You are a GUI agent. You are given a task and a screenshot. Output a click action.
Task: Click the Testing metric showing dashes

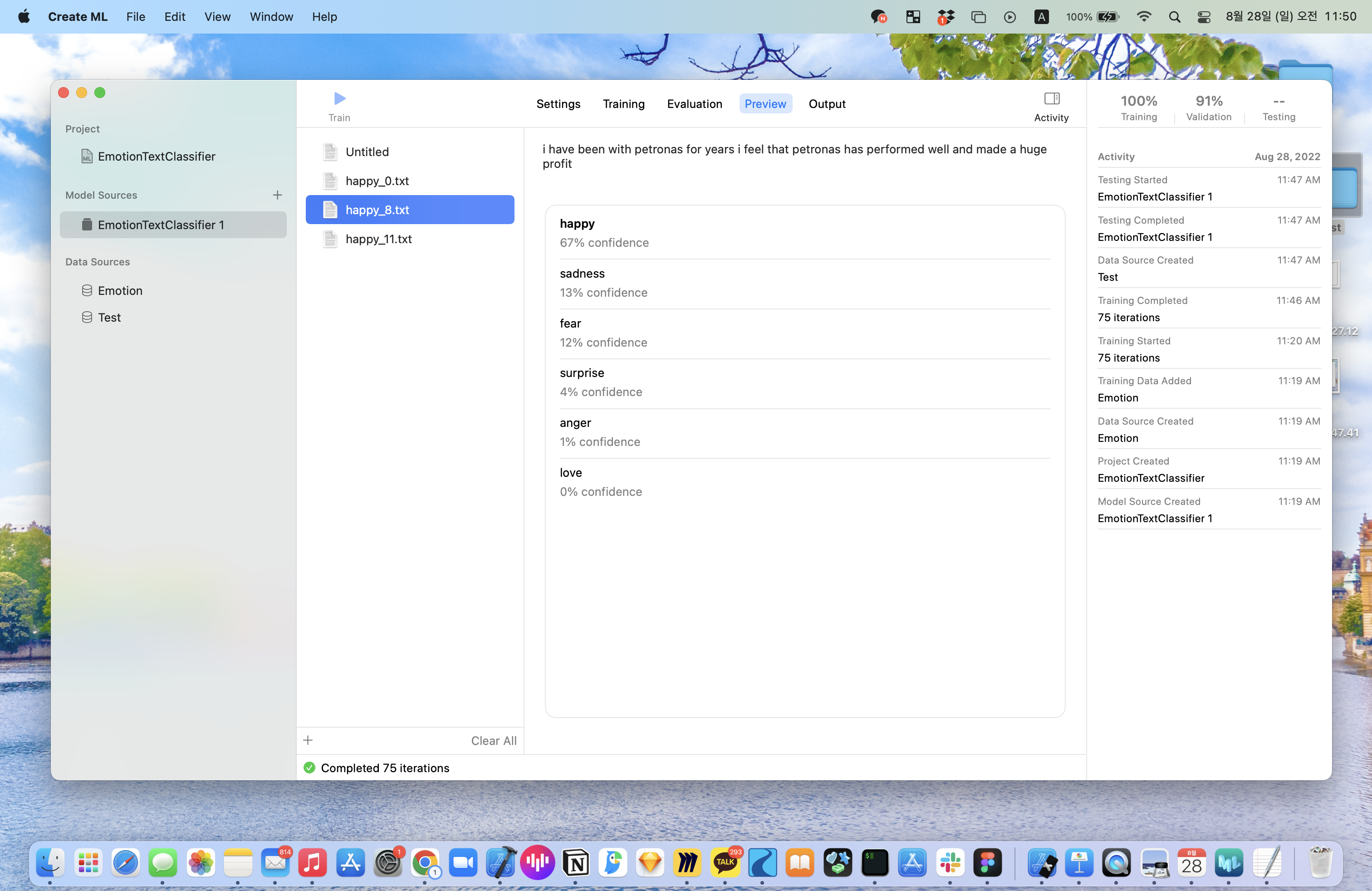pyautogui.click(x=1278, y=108)
